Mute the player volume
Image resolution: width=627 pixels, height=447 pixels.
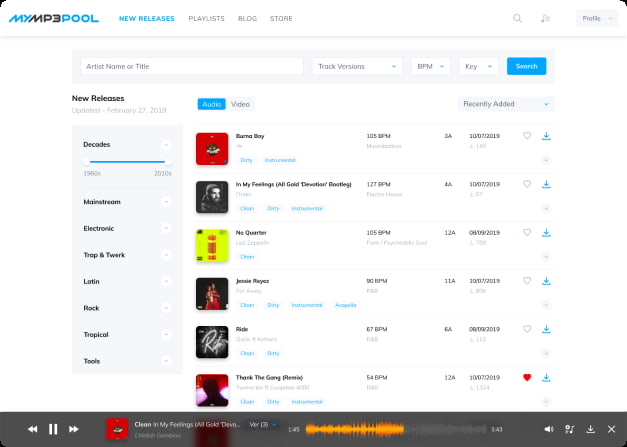tap(548, 429)
